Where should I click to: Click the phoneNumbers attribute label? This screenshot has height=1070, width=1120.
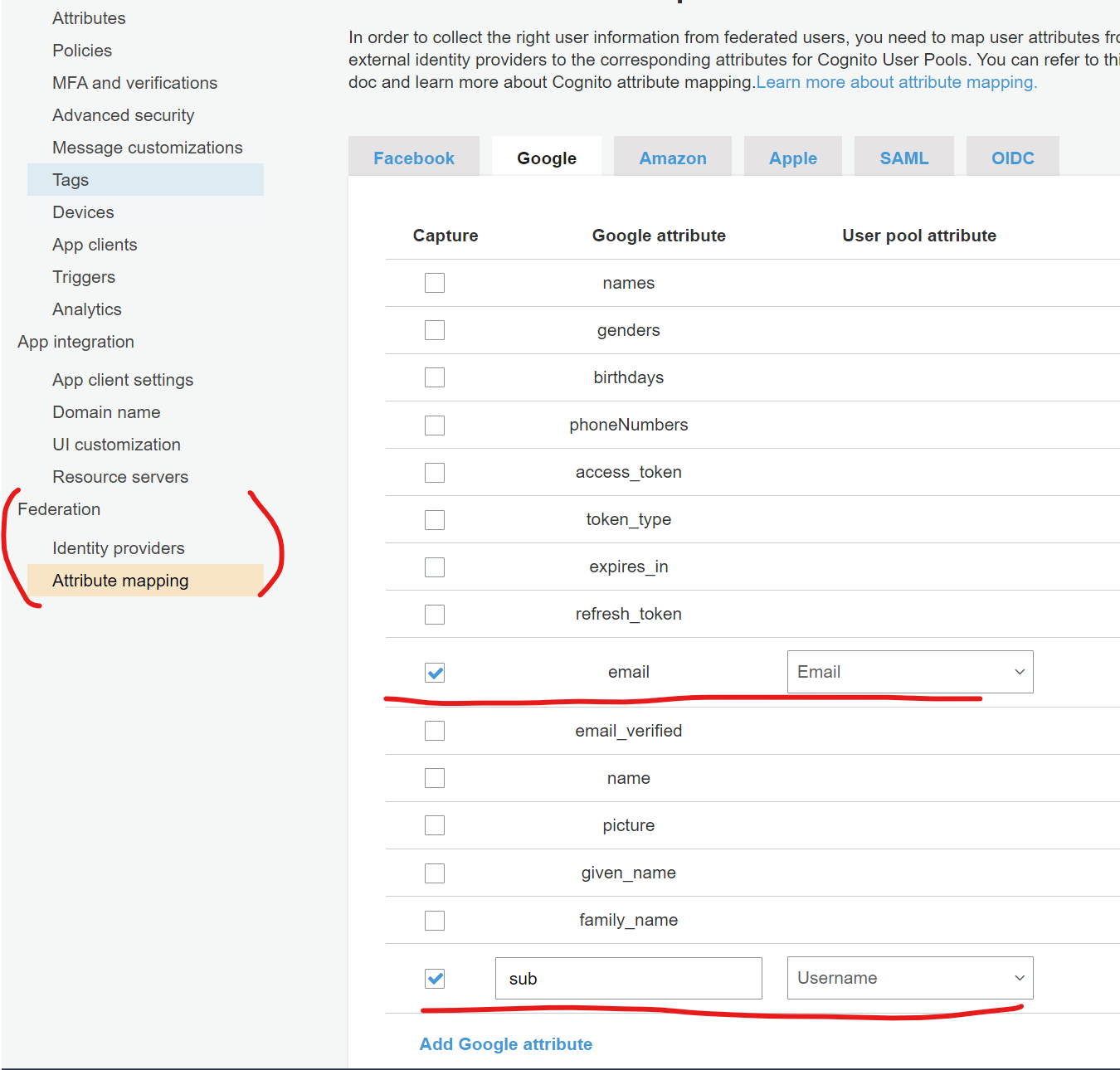[x=629, y=425]
